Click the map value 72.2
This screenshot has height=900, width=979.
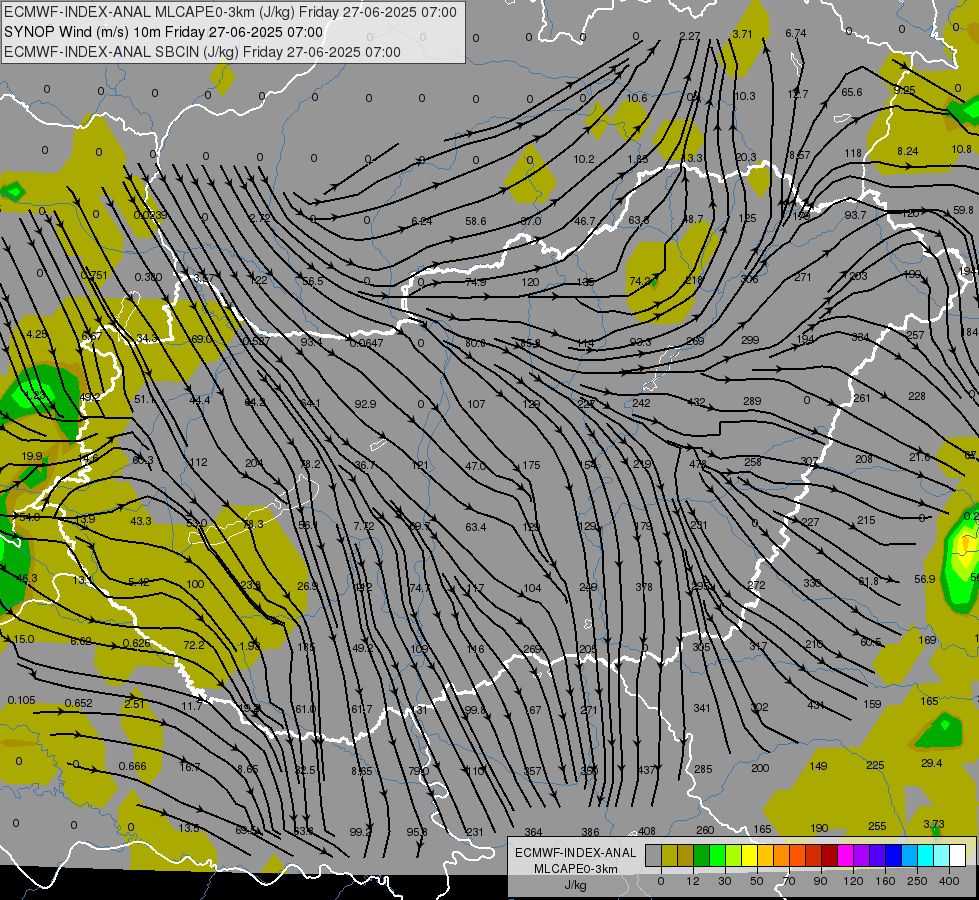(x=194, y=645)
